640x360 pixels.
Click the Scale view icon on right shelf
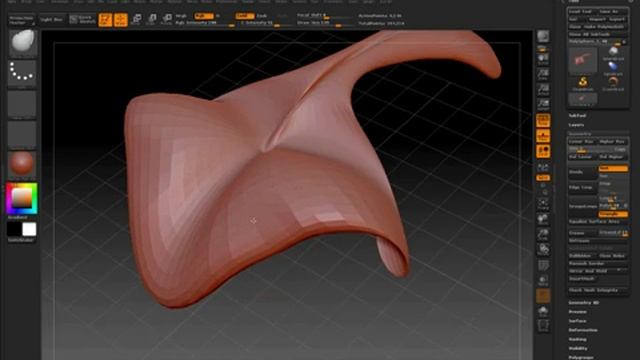(543, 235)
